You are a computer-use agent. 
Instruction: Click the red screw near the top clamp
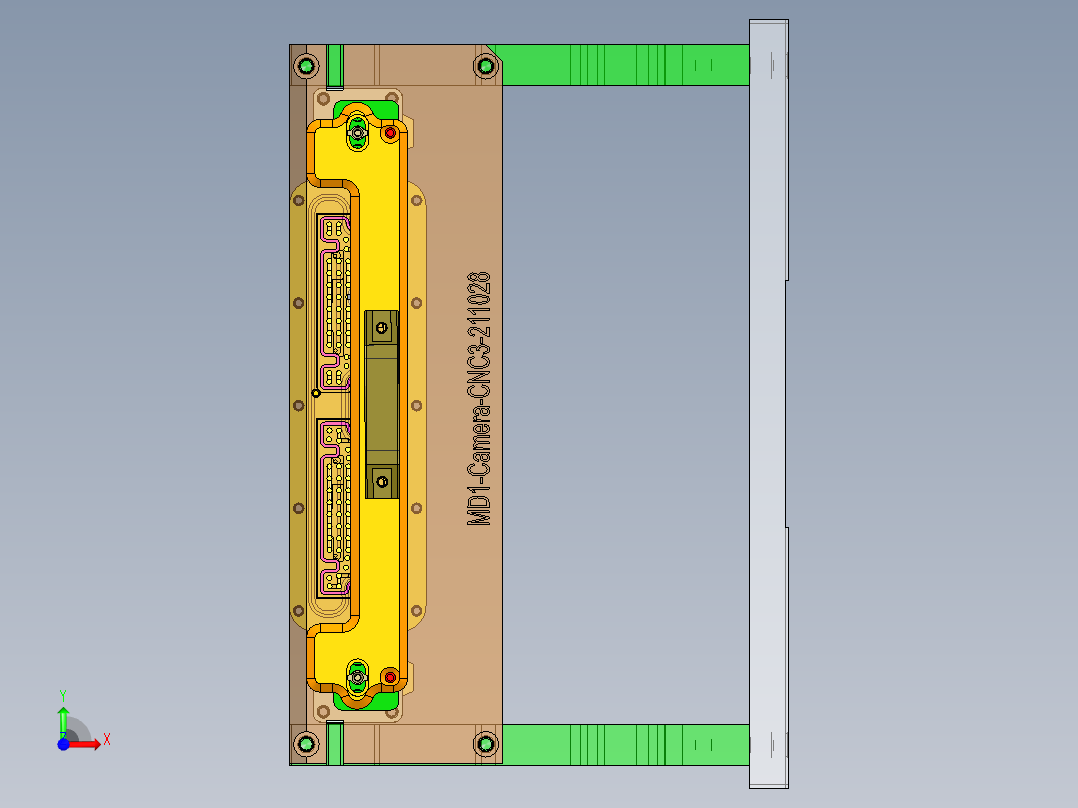click(x=389, y=131)
